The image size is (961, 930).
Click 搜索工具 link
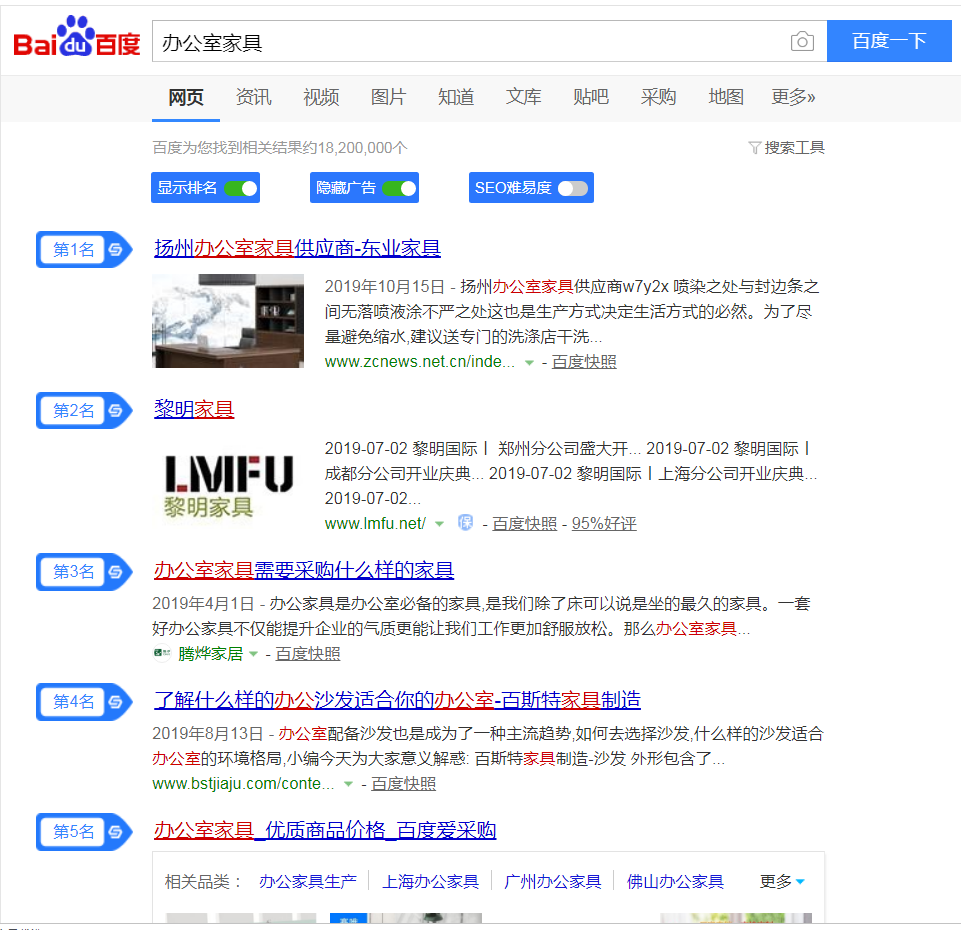pos(794,148)
